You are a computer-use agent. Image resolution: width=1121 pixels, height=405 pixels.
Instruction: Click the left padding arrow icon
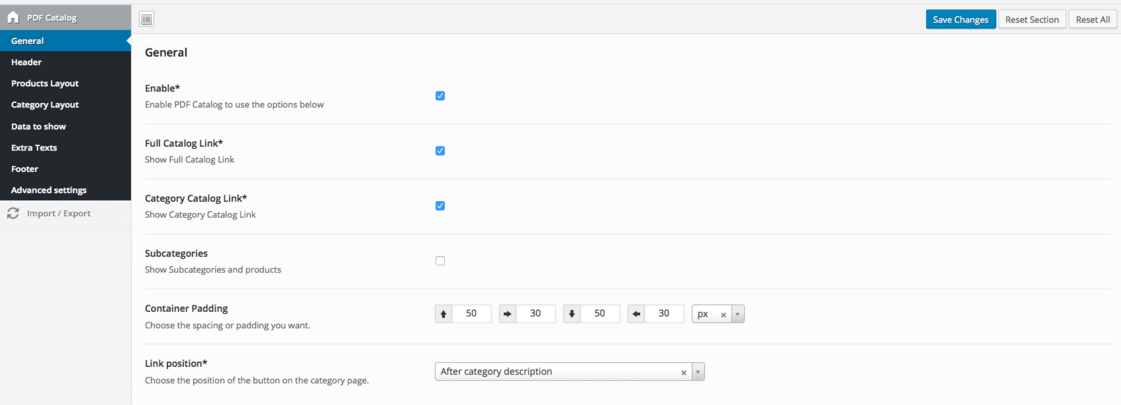tap(636, 314)
